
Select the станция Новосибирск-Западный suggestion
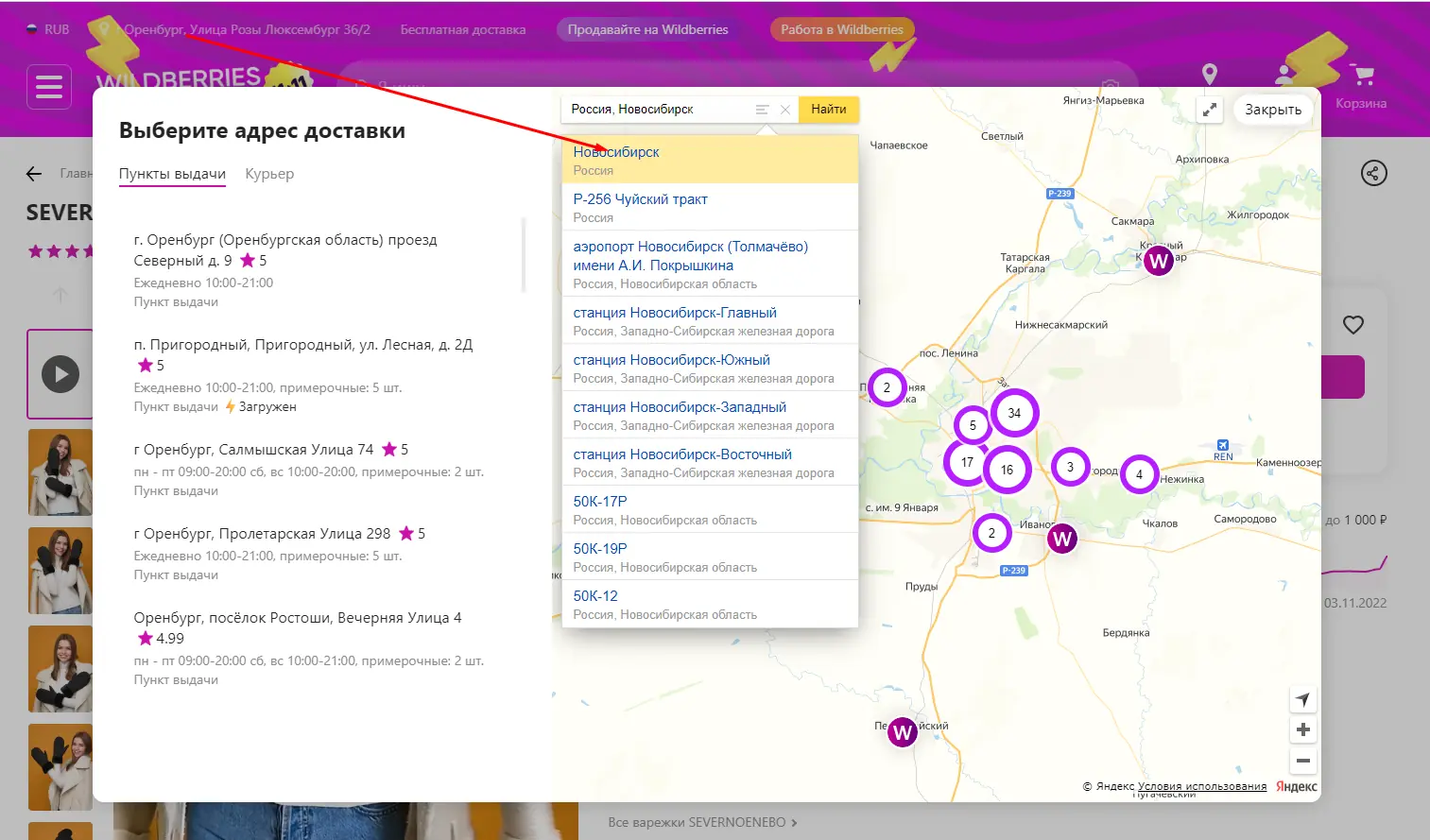point(710,415)
